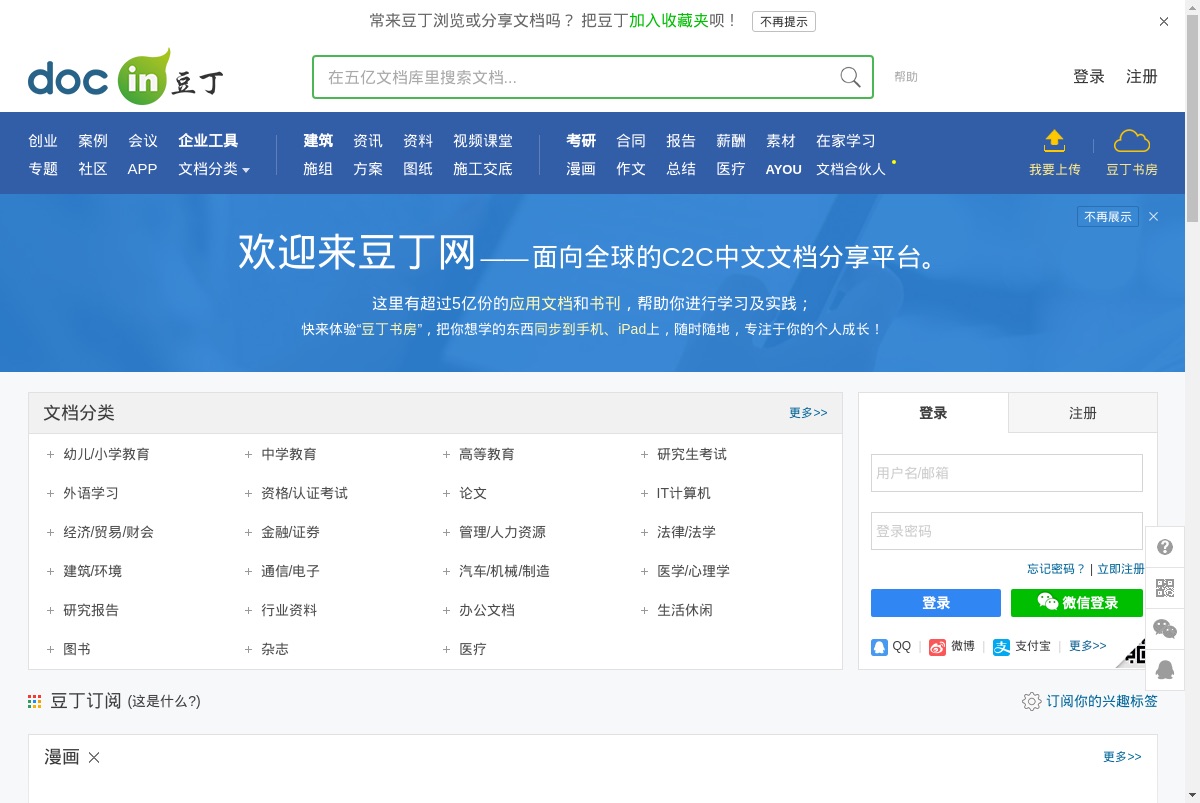This screenshot has height=803, width=1200.
Task: Open the 法律/法学 category
Action: (x=686, y=533)
